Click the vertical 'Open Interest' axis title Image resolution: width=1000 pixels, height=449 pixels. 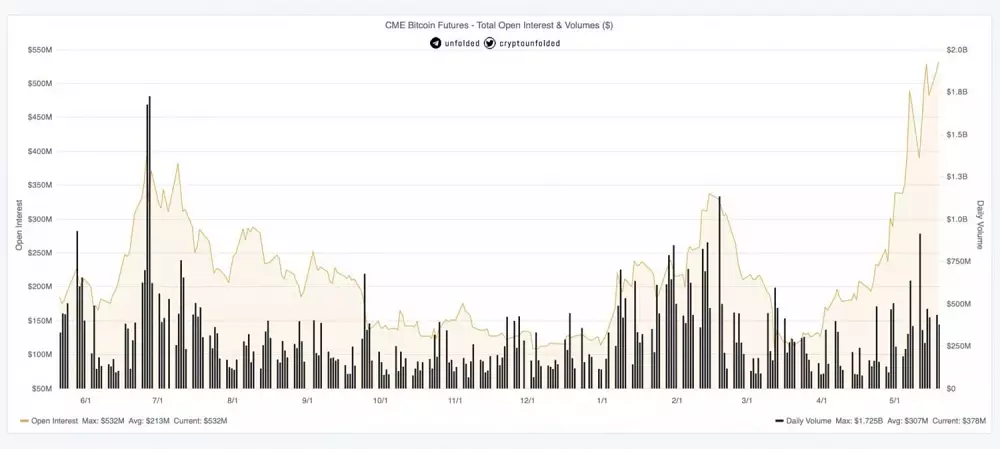click(18, 224)
